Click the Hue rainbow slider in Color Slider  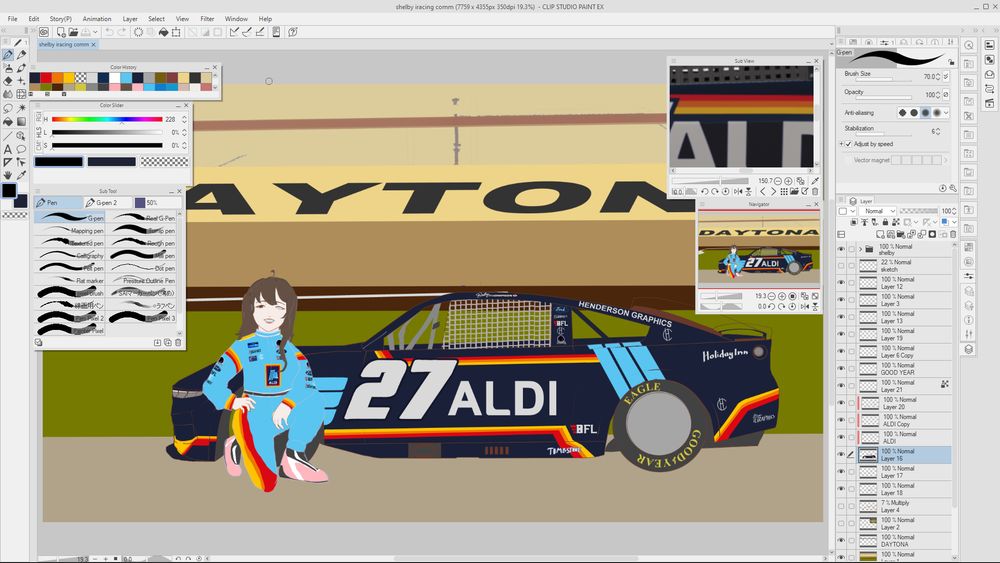point(107,119)
